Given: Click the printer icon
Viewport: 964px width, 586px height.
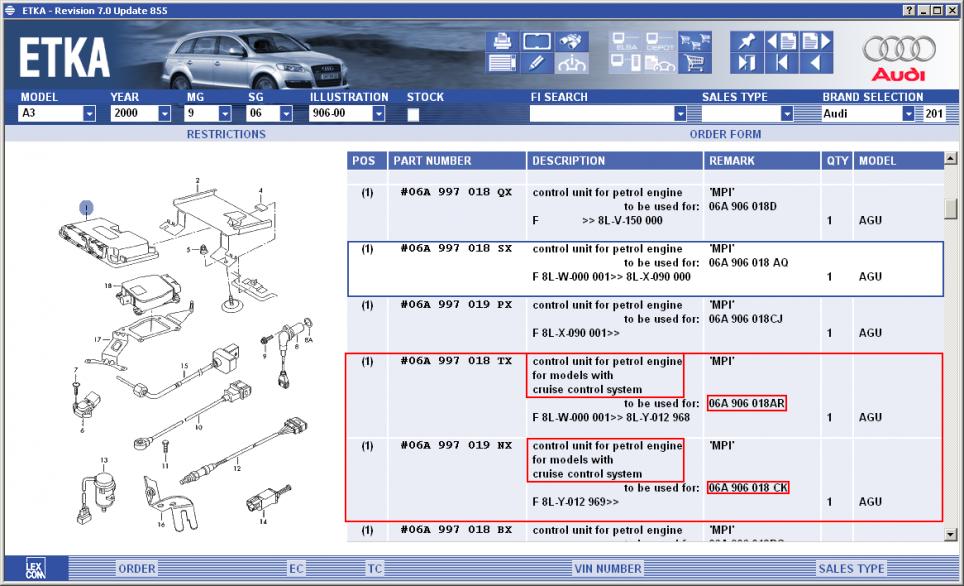Looking at the screenshot, I should pyautogui.click(x=502, y=41).
